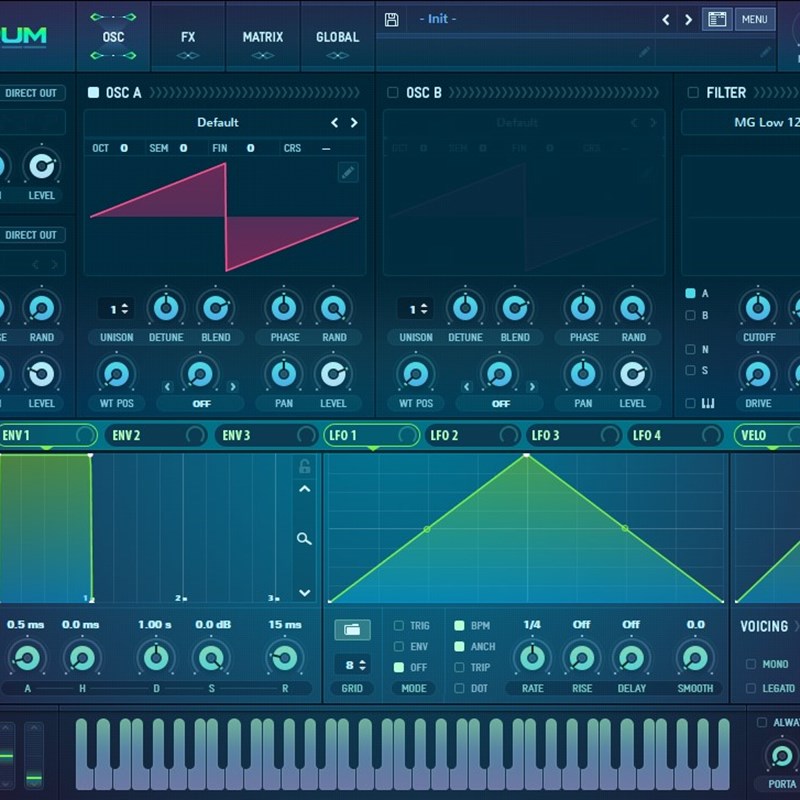Image resolution: width=800 pixels, height=800 pixels.
Task: Click the Init preset name
Action: [438, 19]
